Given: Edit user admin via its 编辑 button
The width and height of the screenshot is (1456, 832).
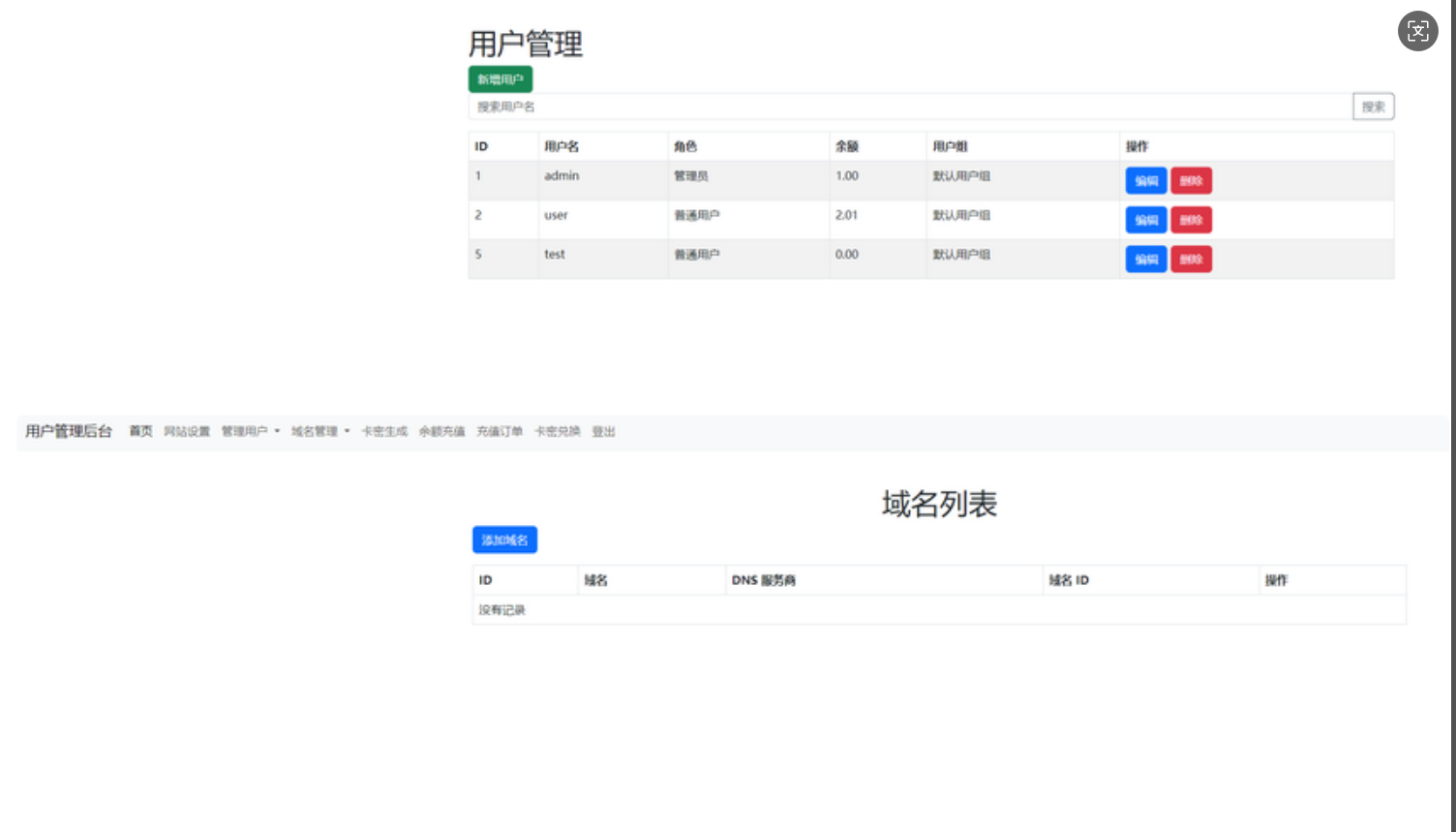Looking at the screenshot, I should (1145, 180).
